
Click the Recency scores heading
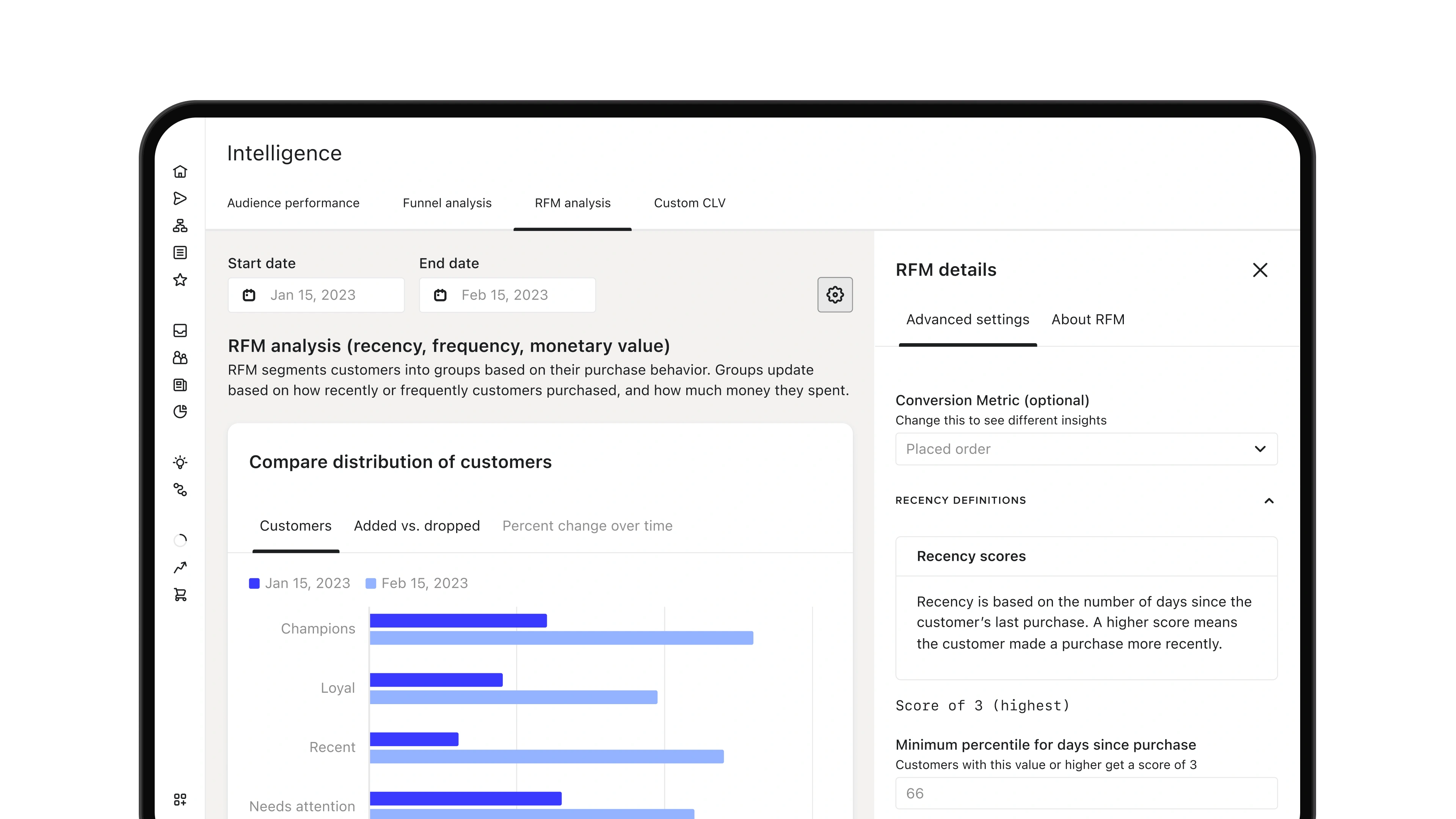[971, 556]
